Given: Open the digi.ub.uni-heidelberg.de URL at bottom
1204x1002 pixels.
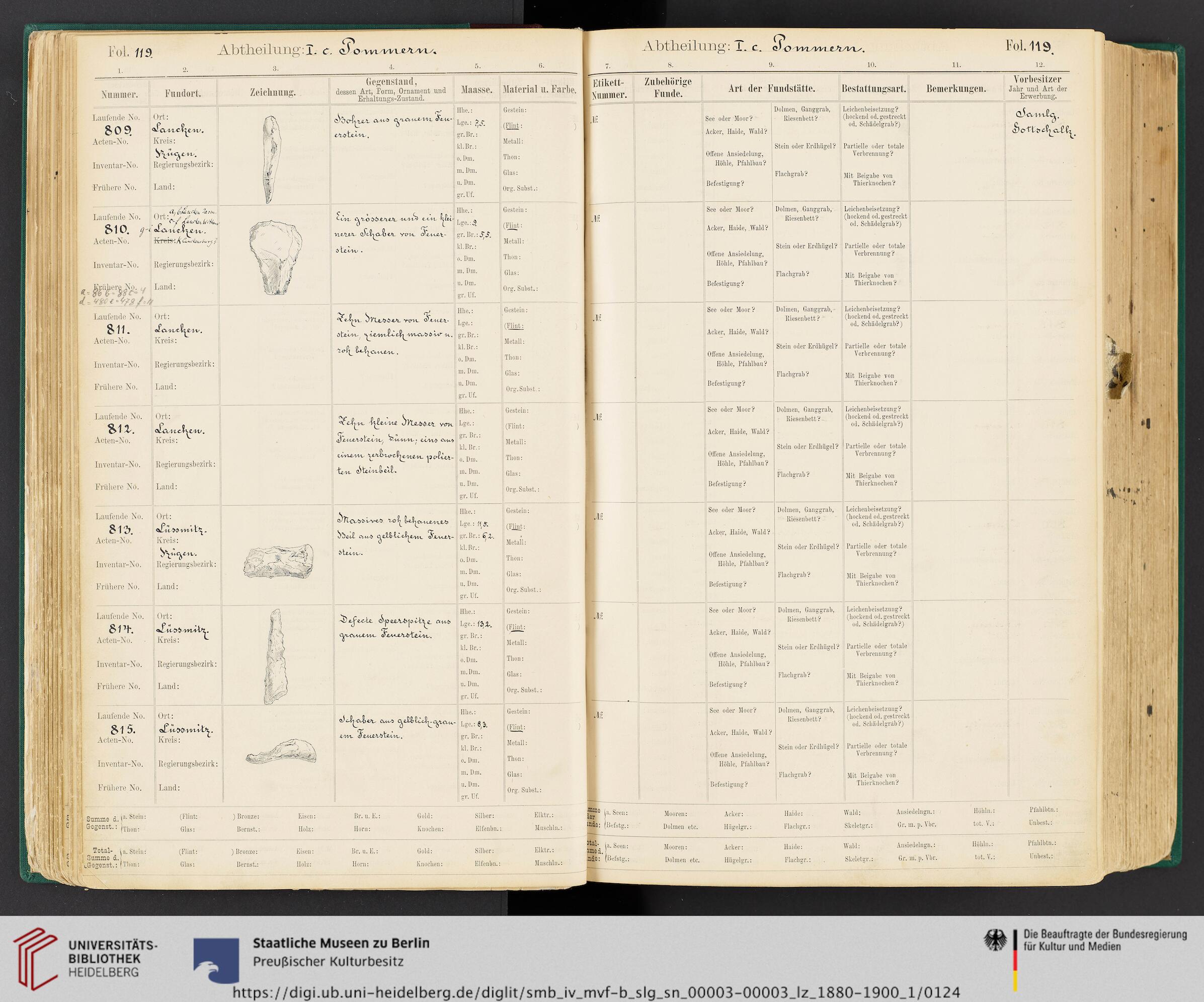Looking at the screenshot, I should pyautogui.click(x=596, y=991).
